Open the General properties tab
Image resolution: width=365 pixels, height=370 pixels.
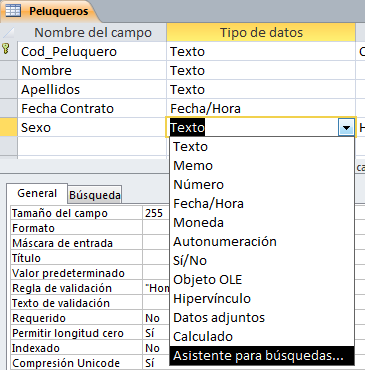tap(37, 193)
